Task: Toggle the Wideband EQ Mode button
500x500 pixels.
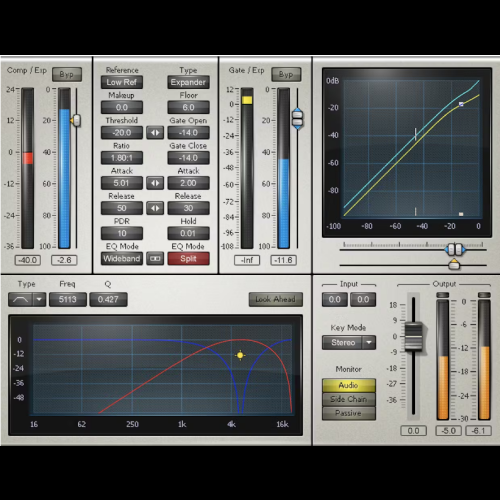Action: 122,259
